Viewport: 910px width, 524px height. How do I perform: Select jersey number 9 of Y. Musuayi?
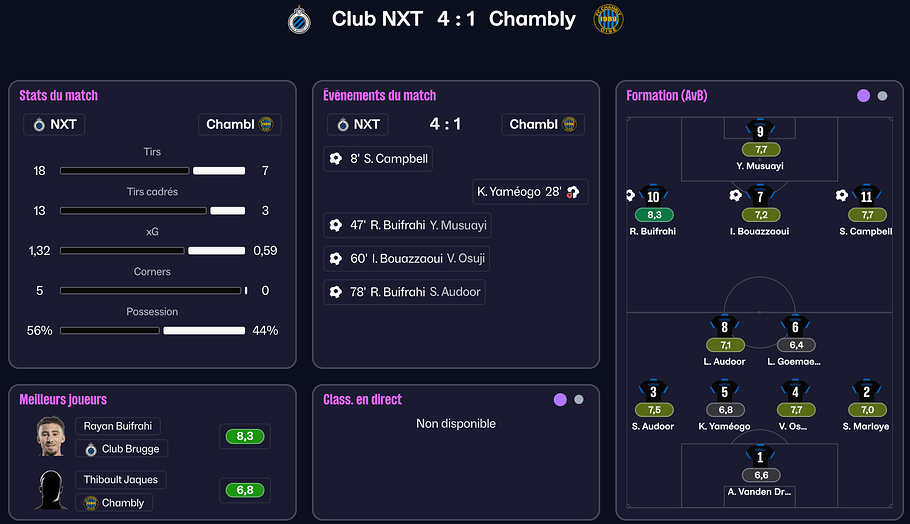(760, 130)
